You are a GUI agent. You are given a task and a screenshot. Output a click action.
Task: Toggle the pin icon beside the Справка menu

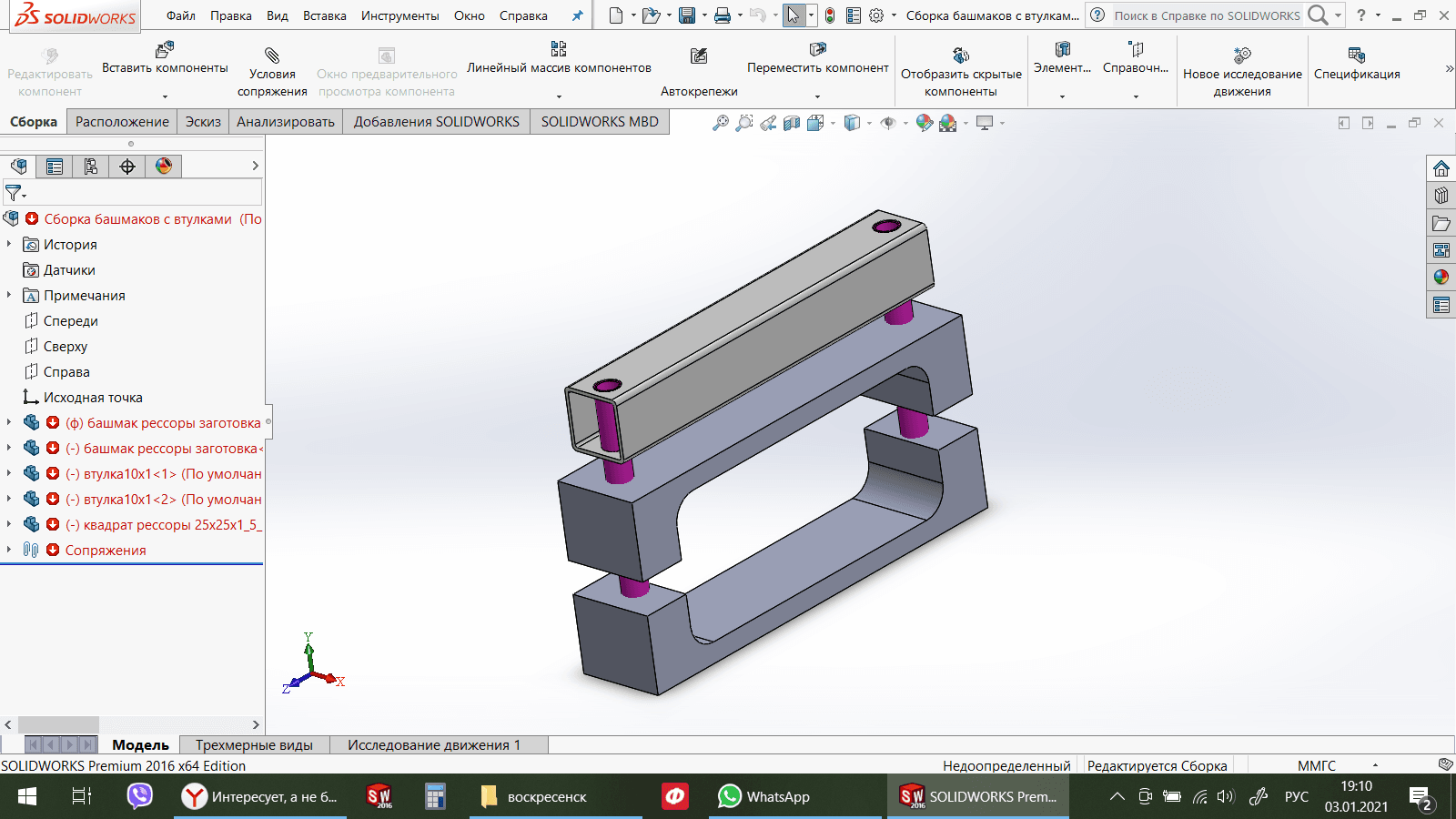click(577, 15)
